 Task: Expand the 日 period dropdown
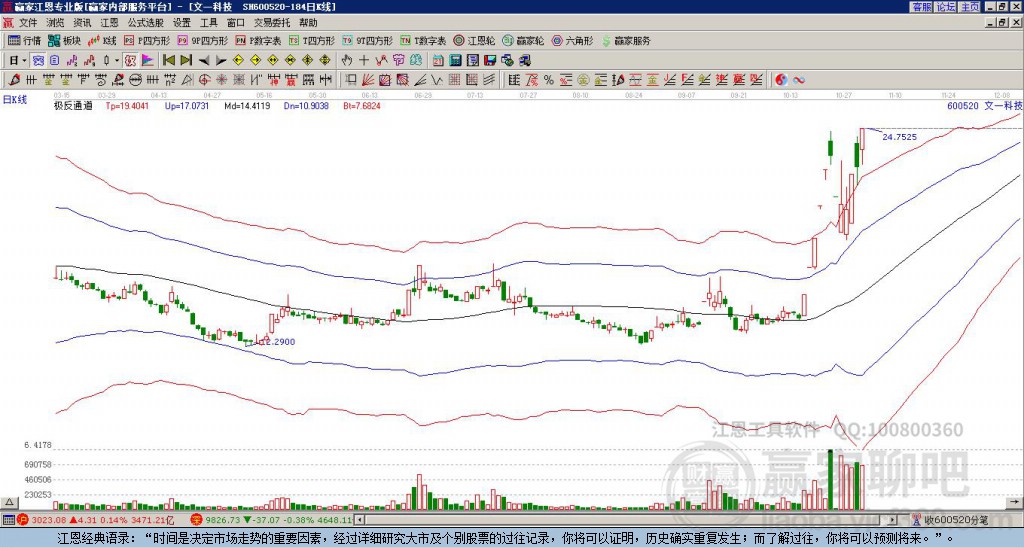pos(24,61)
